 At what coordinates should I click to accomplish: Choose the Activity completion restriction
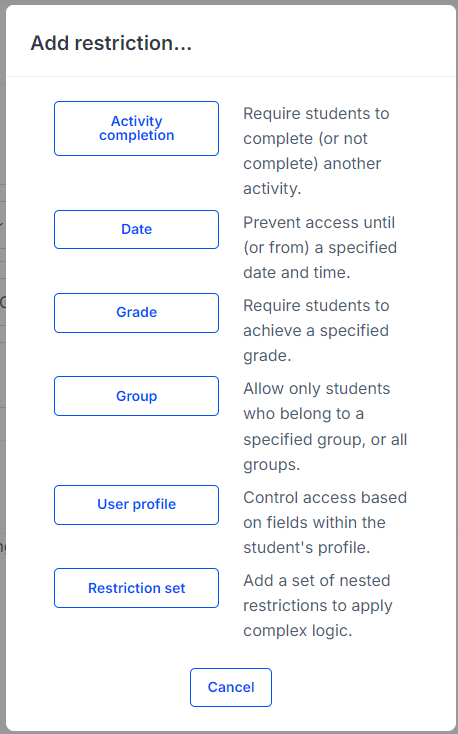coord(136,128)
